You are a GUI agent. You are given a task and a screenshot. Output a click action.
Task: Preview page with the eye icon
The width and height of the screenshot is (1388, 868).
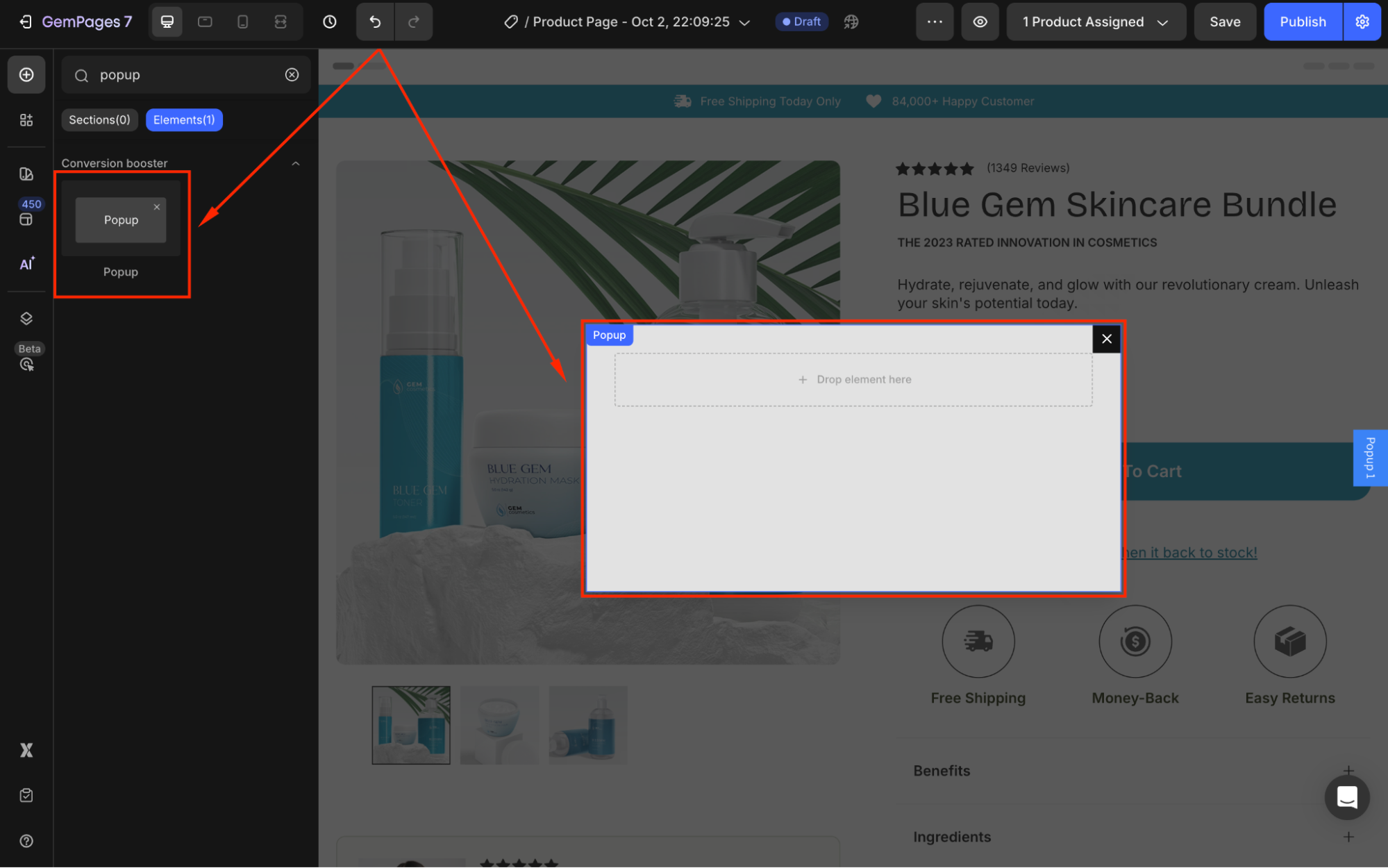tap(980, 22)
